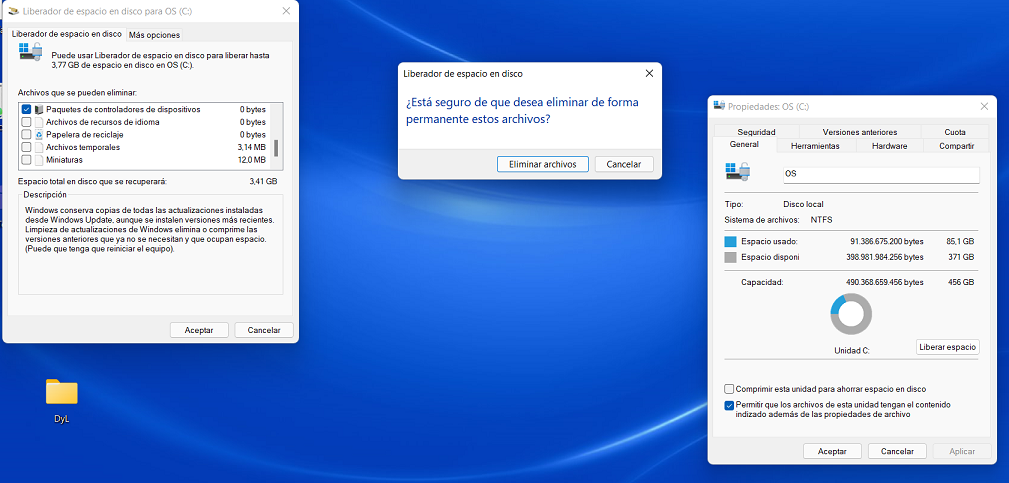Click Aceptar in the Propiedades window
The height and width of the screenshot is (483, 1009).
click(x=832, y=451)
